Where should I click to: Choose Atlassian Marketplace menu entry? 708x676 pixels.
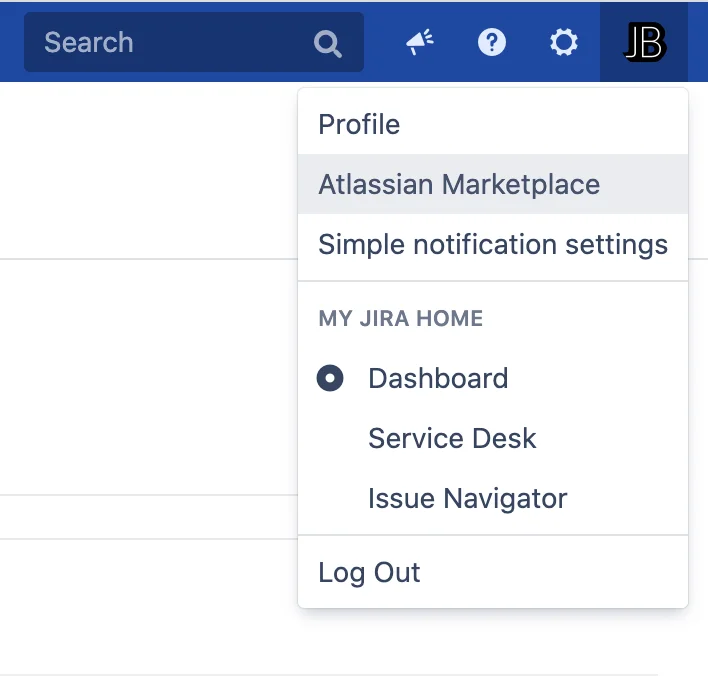pyautogui.click(x=493, y=184)
